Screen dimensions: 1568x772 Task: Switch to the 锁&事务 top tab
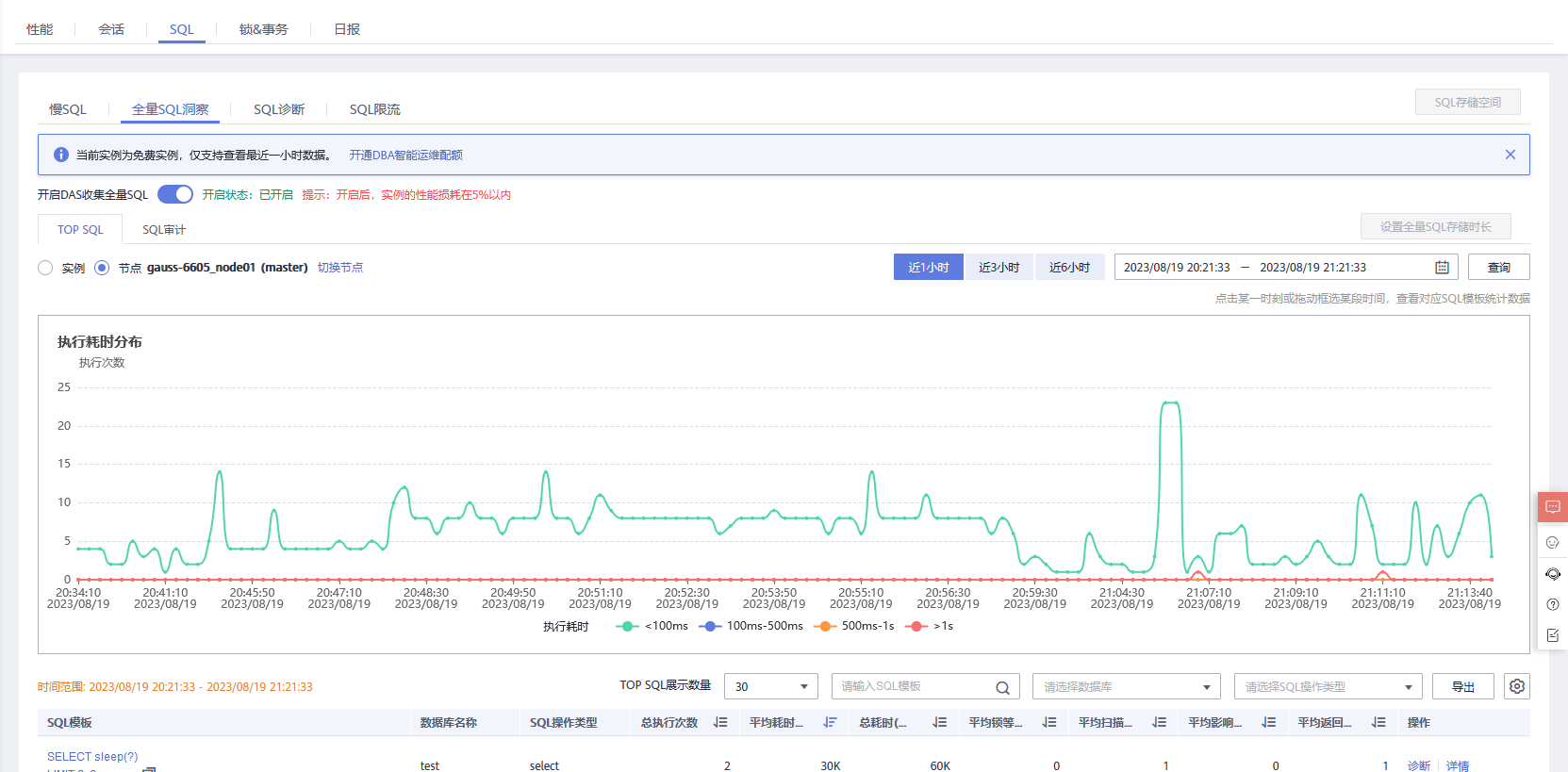pos(264,29)
